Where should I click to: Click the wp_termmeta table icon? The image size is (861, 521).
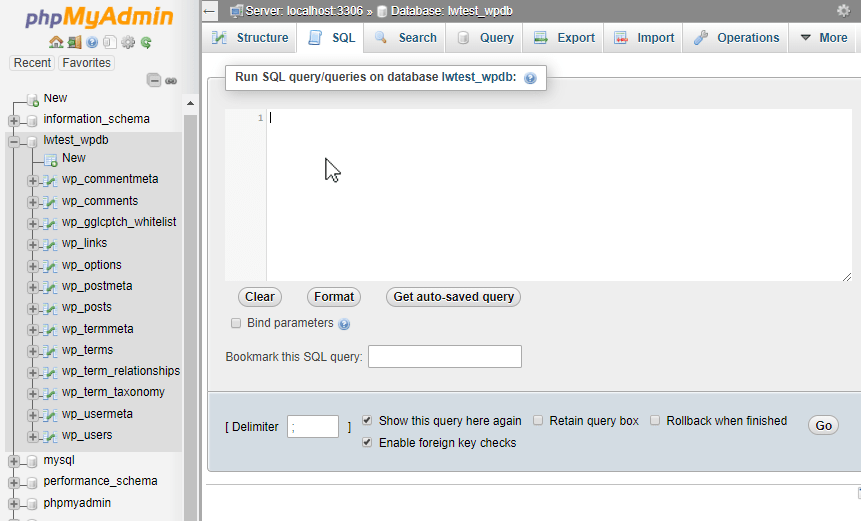[x=50, y=330]
